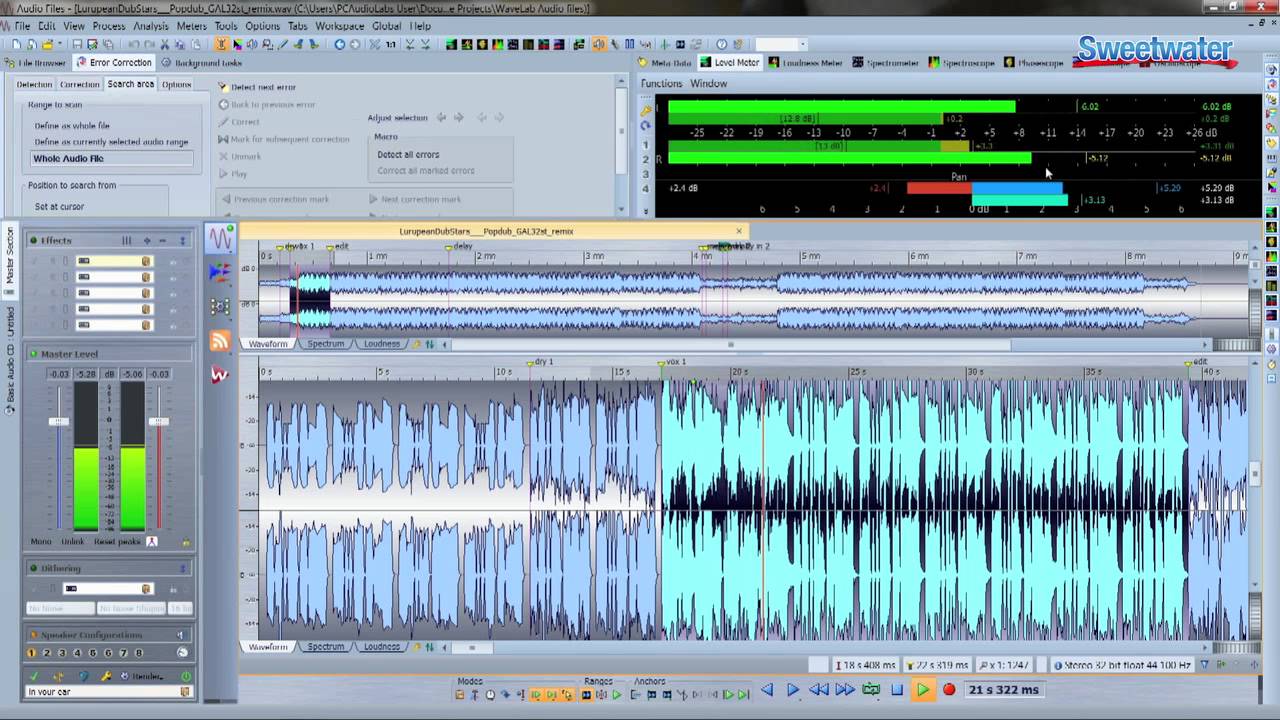
Task: Open the Loudness Meter tab
Action: [806, 62]
